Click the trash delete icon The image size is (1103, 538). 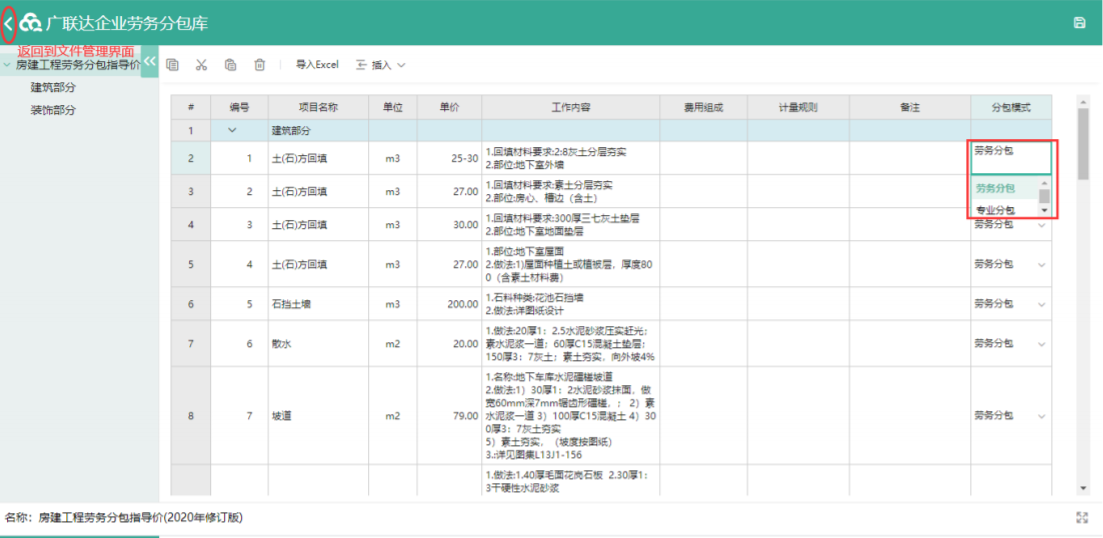[260, 65]
